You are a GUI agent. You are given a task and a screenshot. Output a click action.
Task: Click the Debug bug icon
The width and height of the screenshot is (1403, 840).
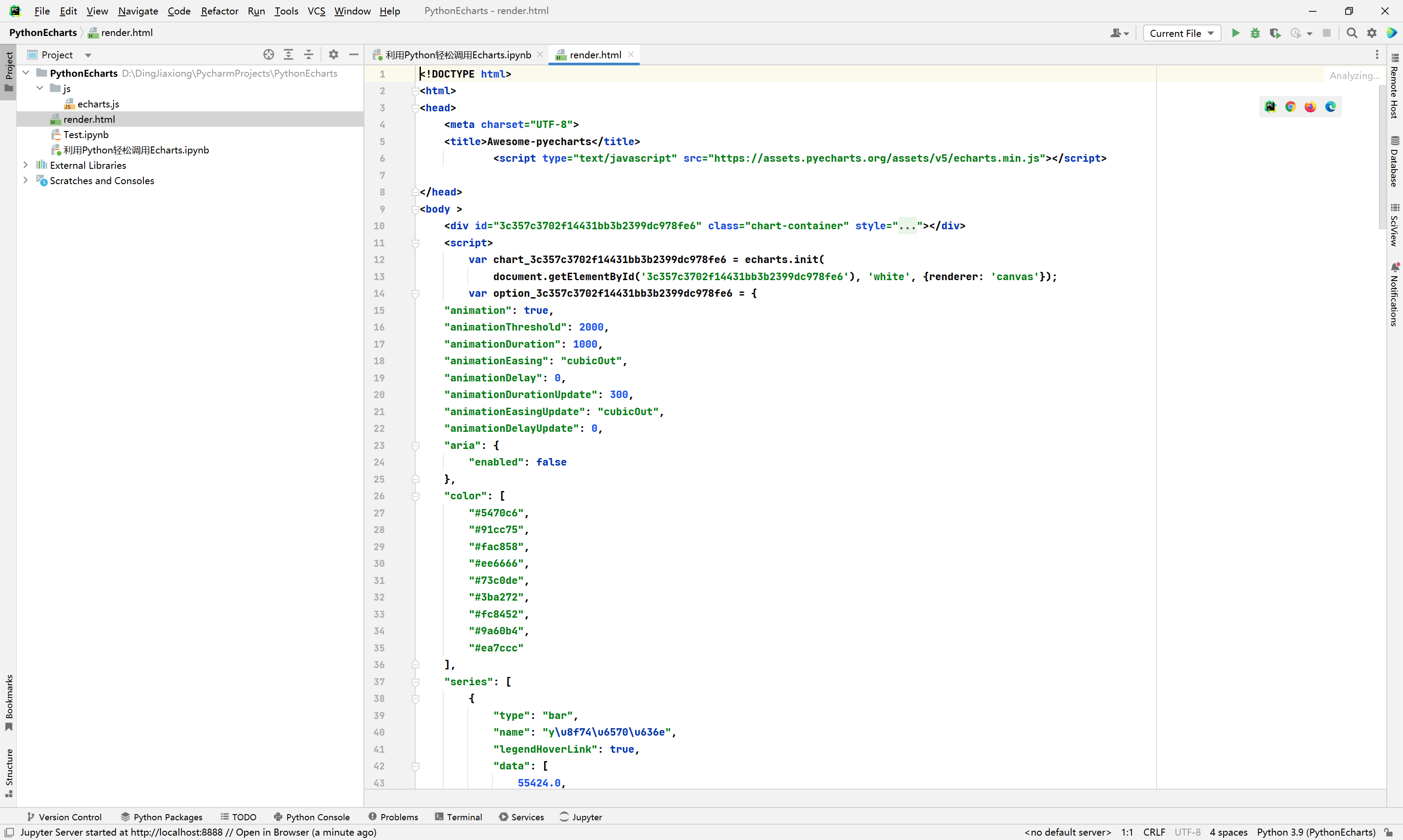tap(1255, 33)
